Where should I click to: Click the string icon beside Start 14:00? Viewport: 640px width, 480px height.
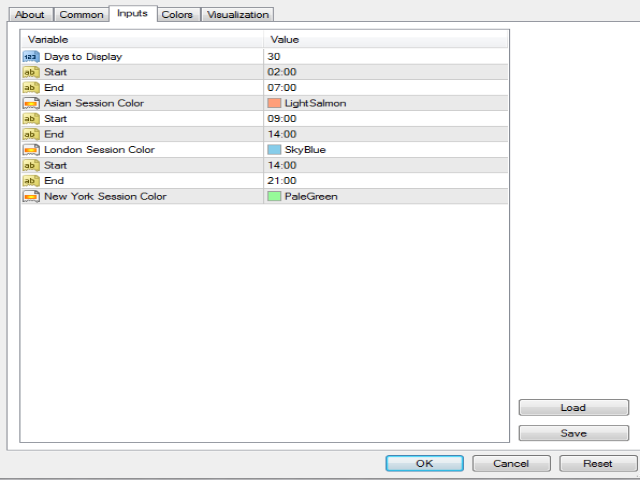pyautogui.click(x=31, y=165)
